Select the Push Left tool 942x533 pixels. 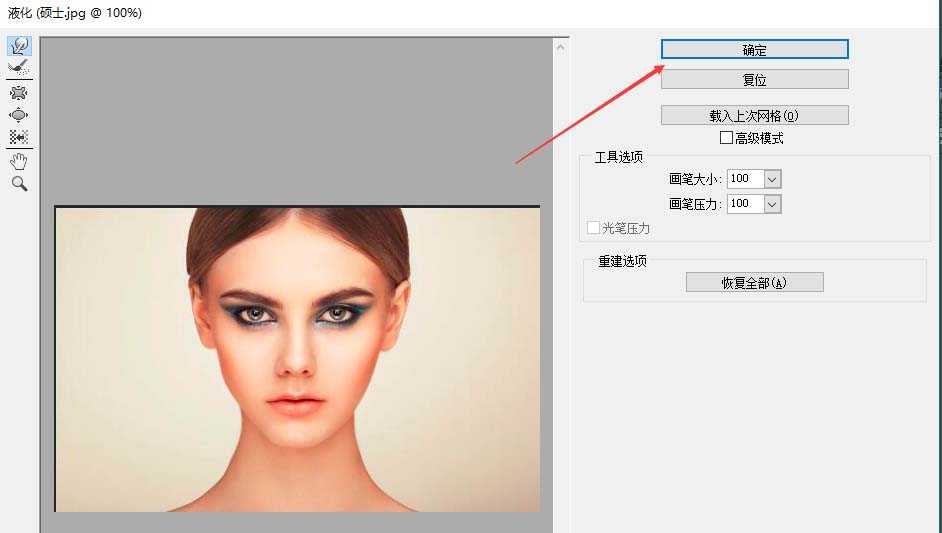(x=19, y=137)
